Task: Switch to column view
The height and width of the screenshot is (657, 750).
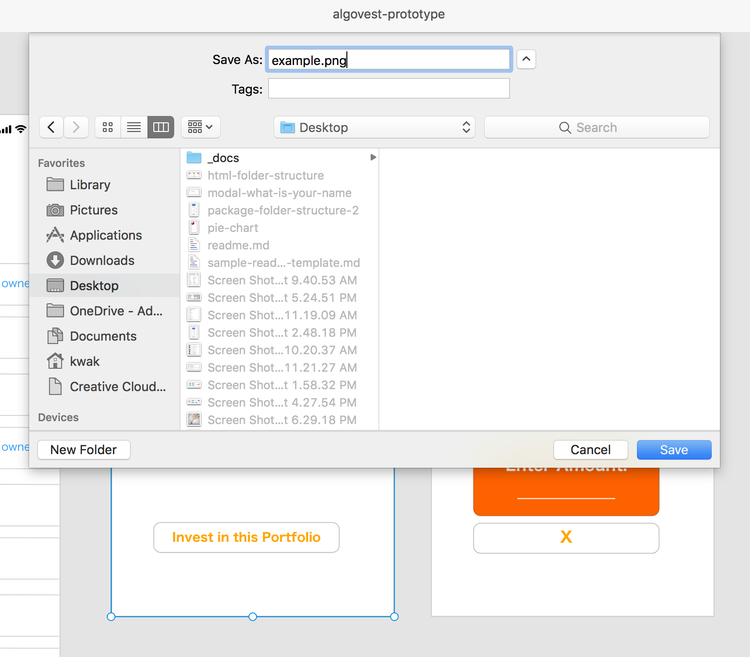Action: [x=161, y=127]
